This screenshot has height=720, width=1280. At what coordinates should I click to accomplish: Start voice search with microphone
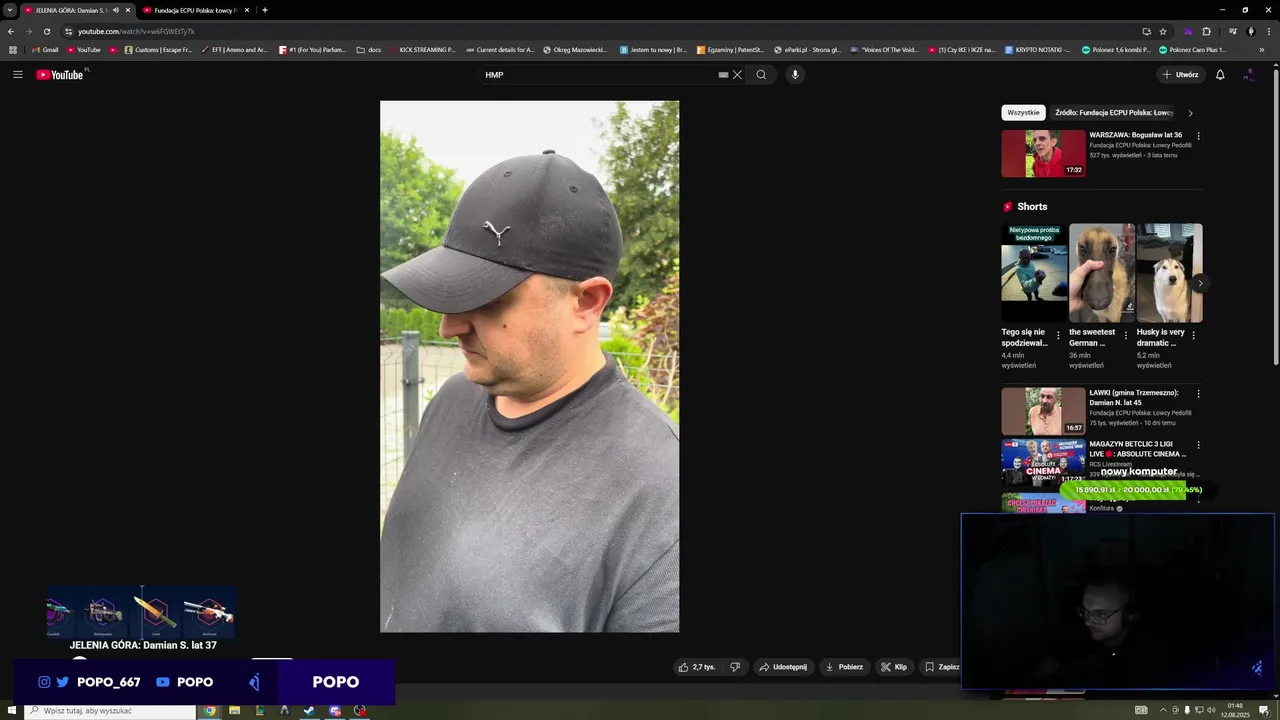pos(795,75)
